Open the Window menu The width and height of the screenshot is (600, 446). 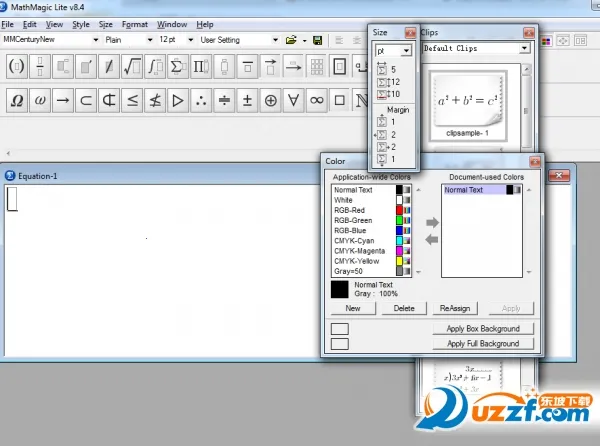(172, 24)
